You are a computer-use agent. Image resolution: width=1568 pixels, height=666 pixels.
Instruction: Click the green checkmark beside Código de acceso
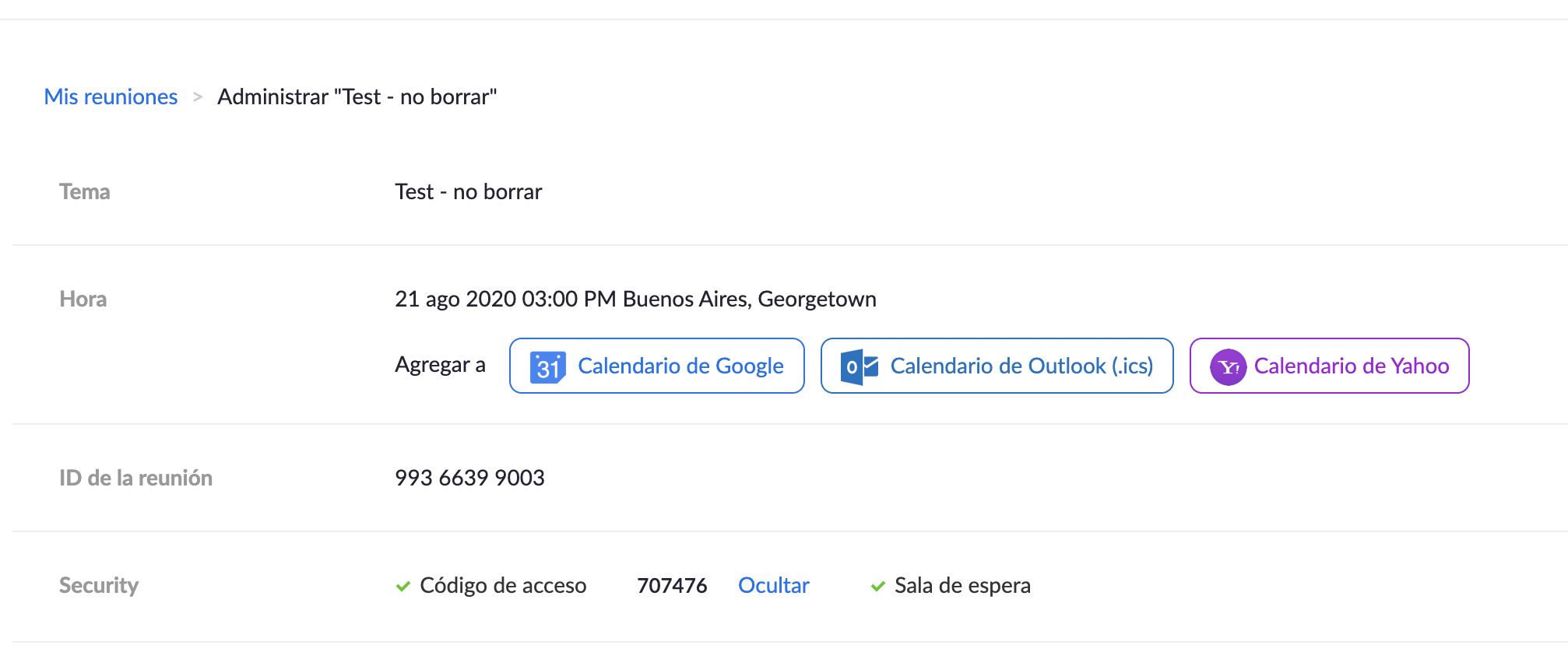coord(403,586)
